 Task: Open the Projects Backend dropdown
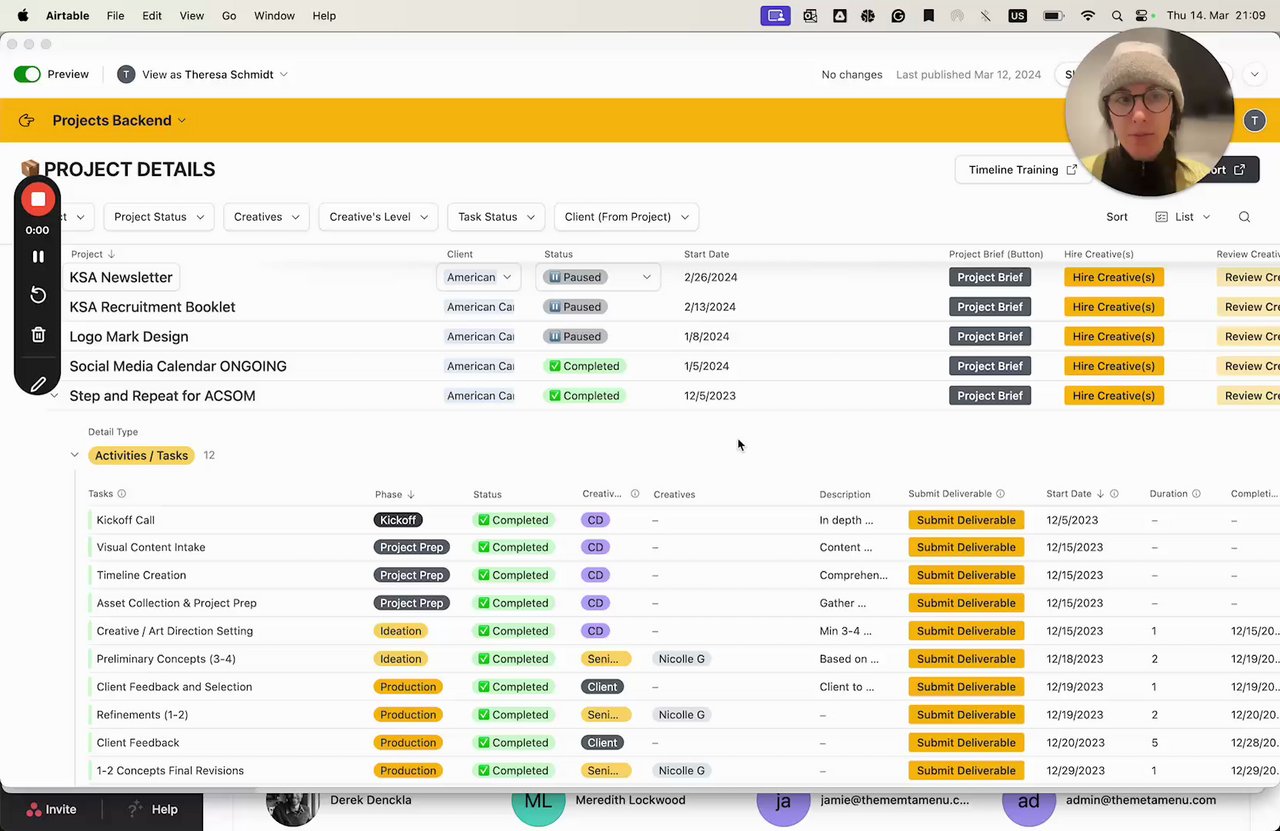pos(119,120)
